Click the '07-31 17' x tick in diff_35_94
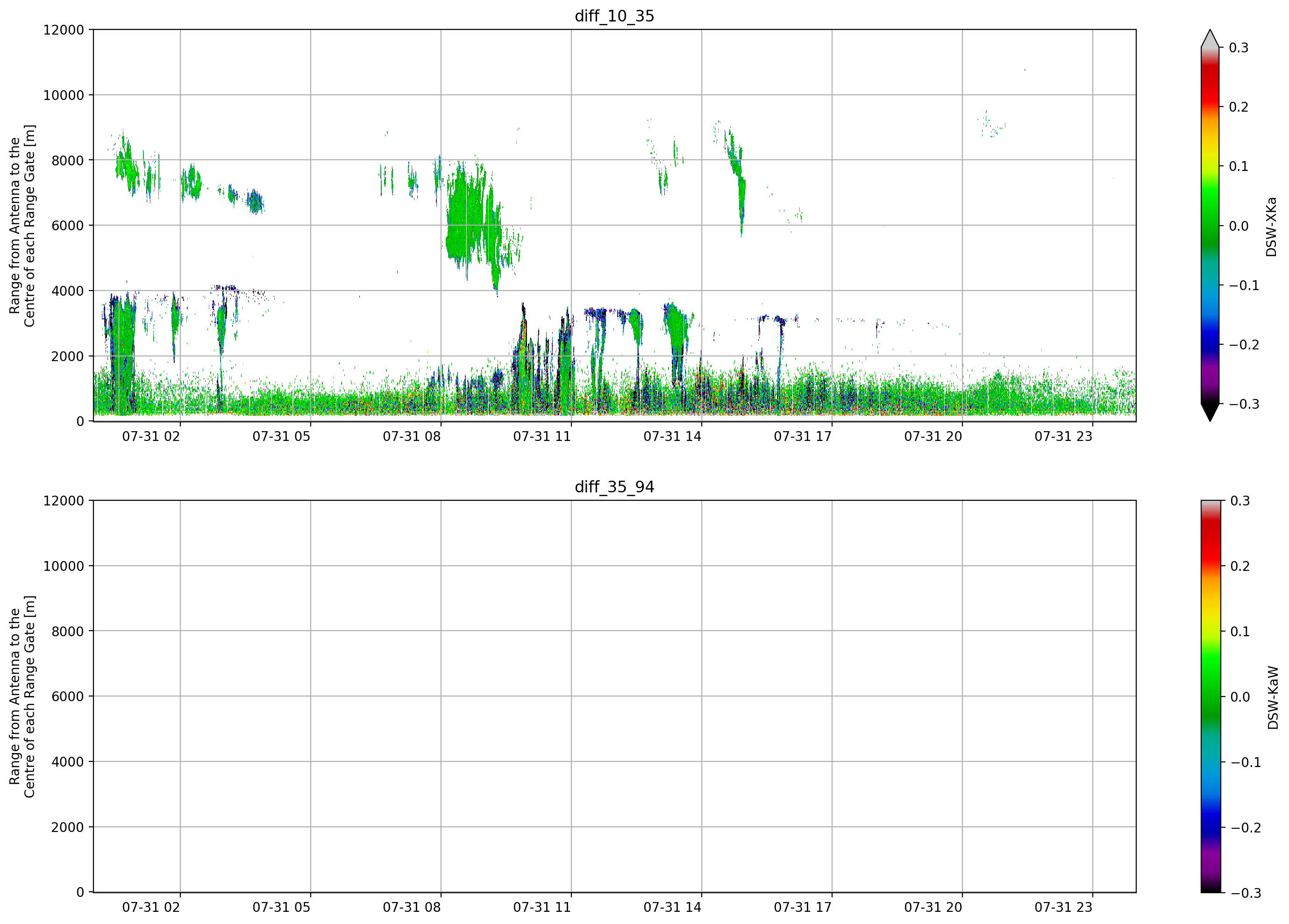This screenshot has height=924, width=1289. click(x=803, y=908)
